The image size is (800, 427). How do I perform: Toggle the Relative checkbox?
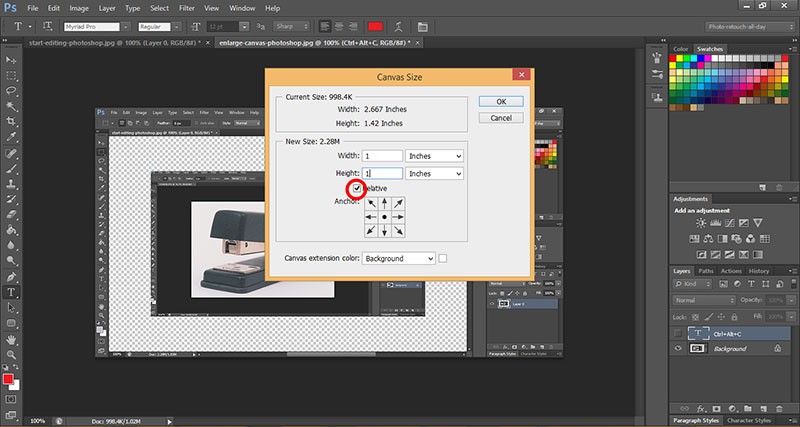(x=358, y=188)
